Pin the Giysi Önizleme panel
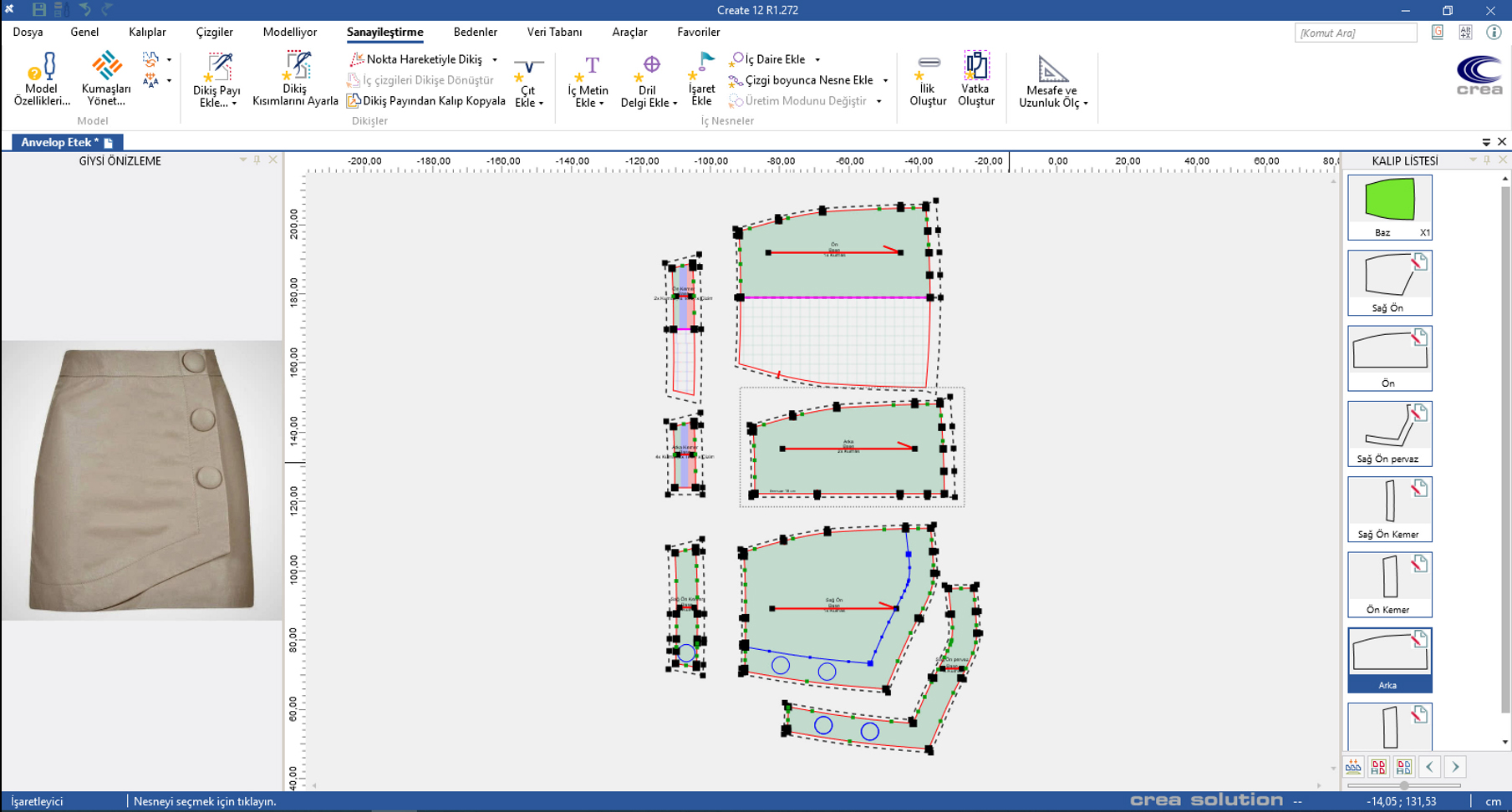The height and width of the screenshot is (812, 1512). pos(257,160)
